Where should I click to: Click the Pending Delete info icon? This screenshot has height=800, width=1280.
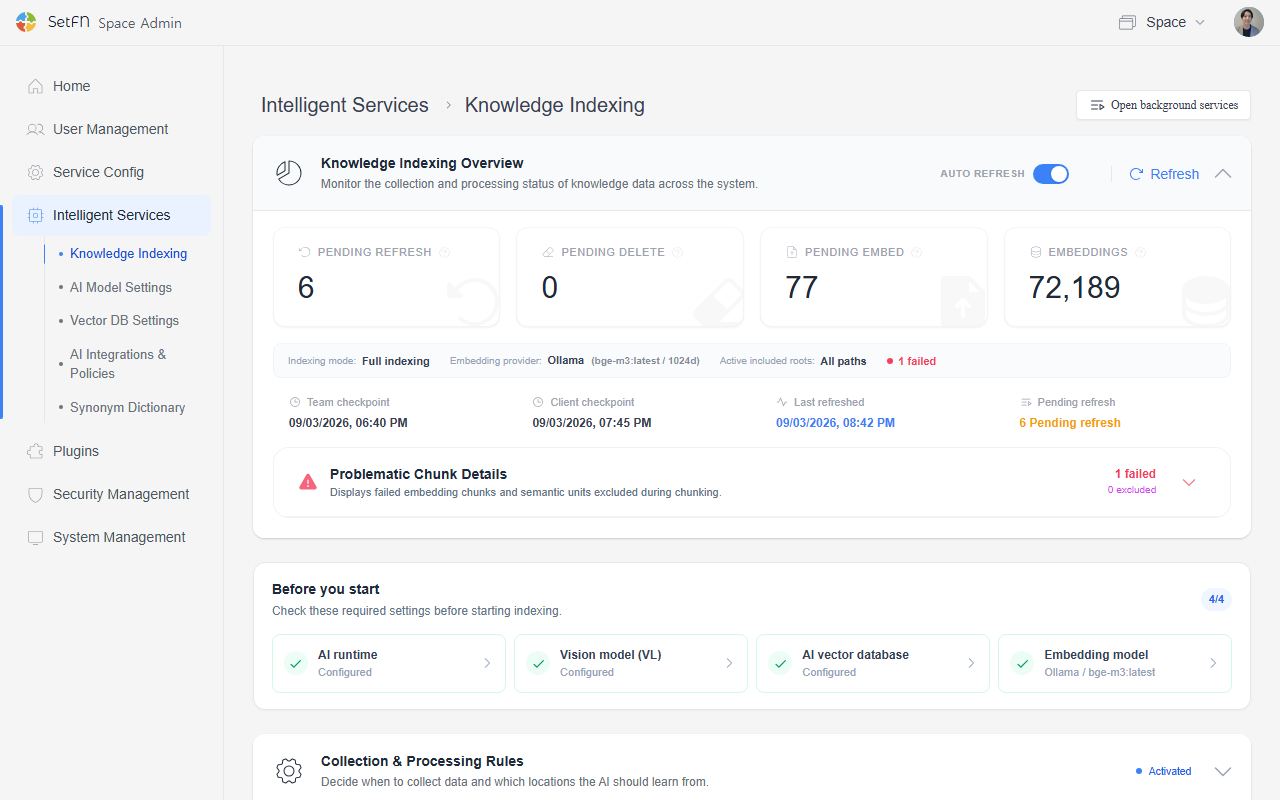677,252
